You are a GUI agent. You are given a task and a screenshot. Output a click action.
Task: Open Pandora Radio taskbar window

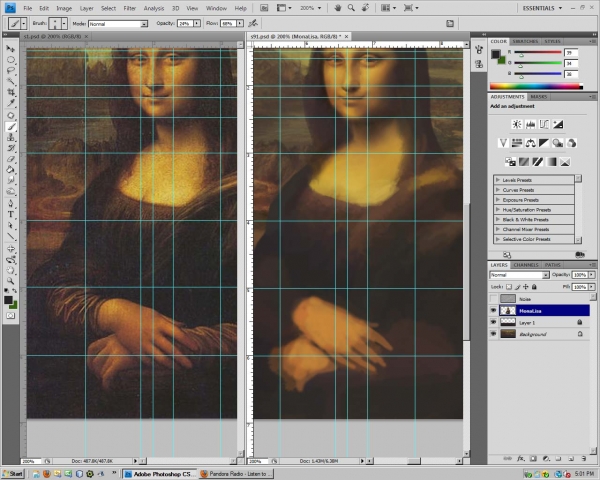(237, 474)
